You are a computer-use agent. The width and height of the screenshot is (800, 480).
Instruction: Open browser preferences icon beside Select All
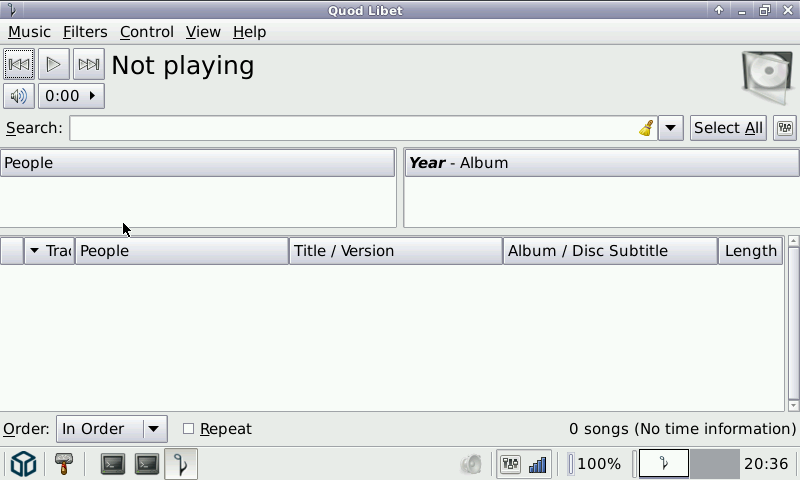(x=784, y=128)
